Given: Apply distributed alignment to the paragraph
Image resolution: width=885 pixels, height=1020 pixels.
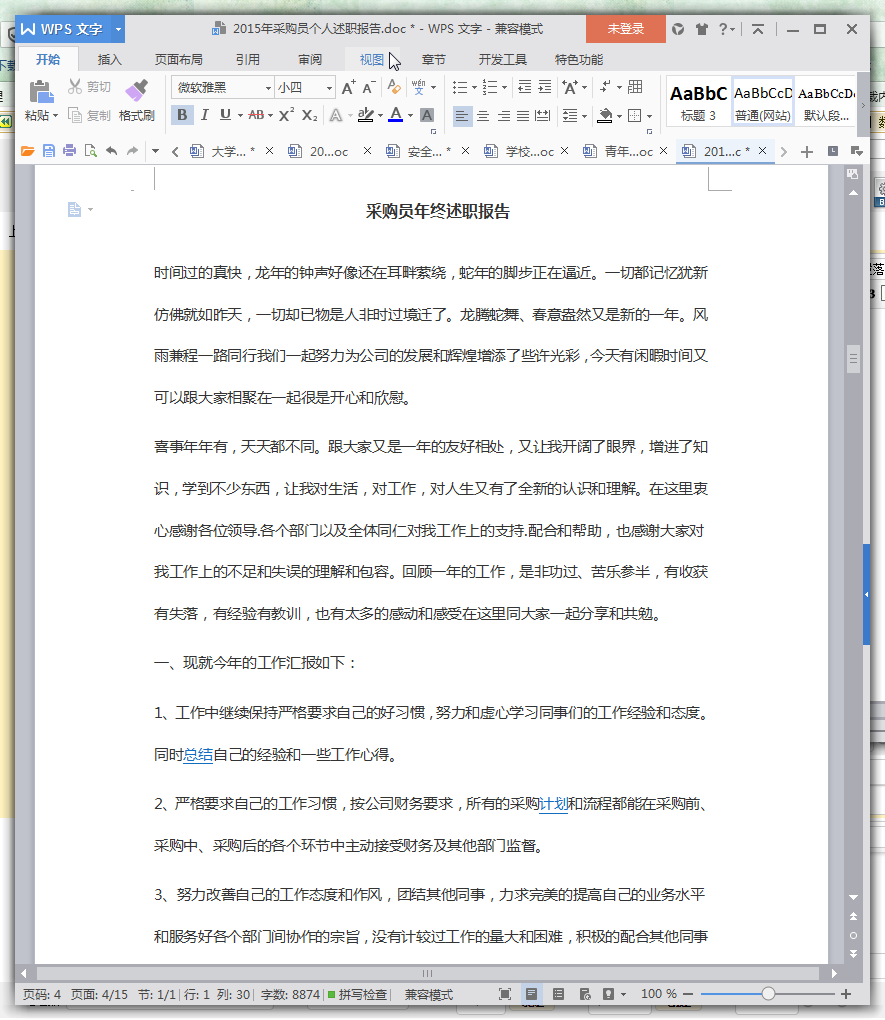Looking at the screenshot, I should (x=542, y=116).
